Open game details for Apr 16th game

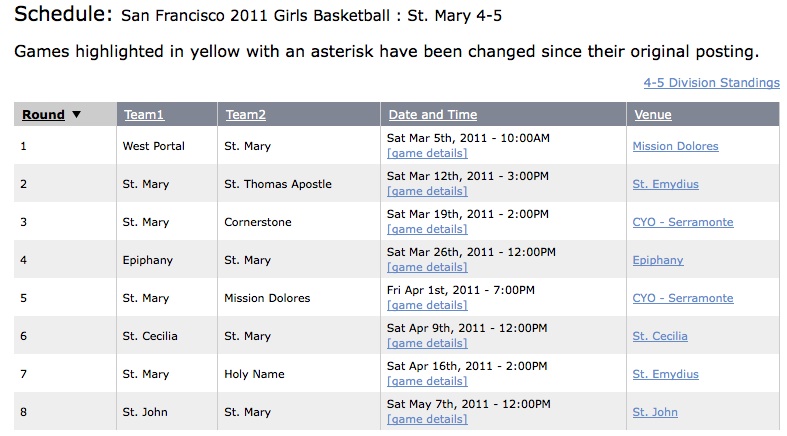point(427,381)
